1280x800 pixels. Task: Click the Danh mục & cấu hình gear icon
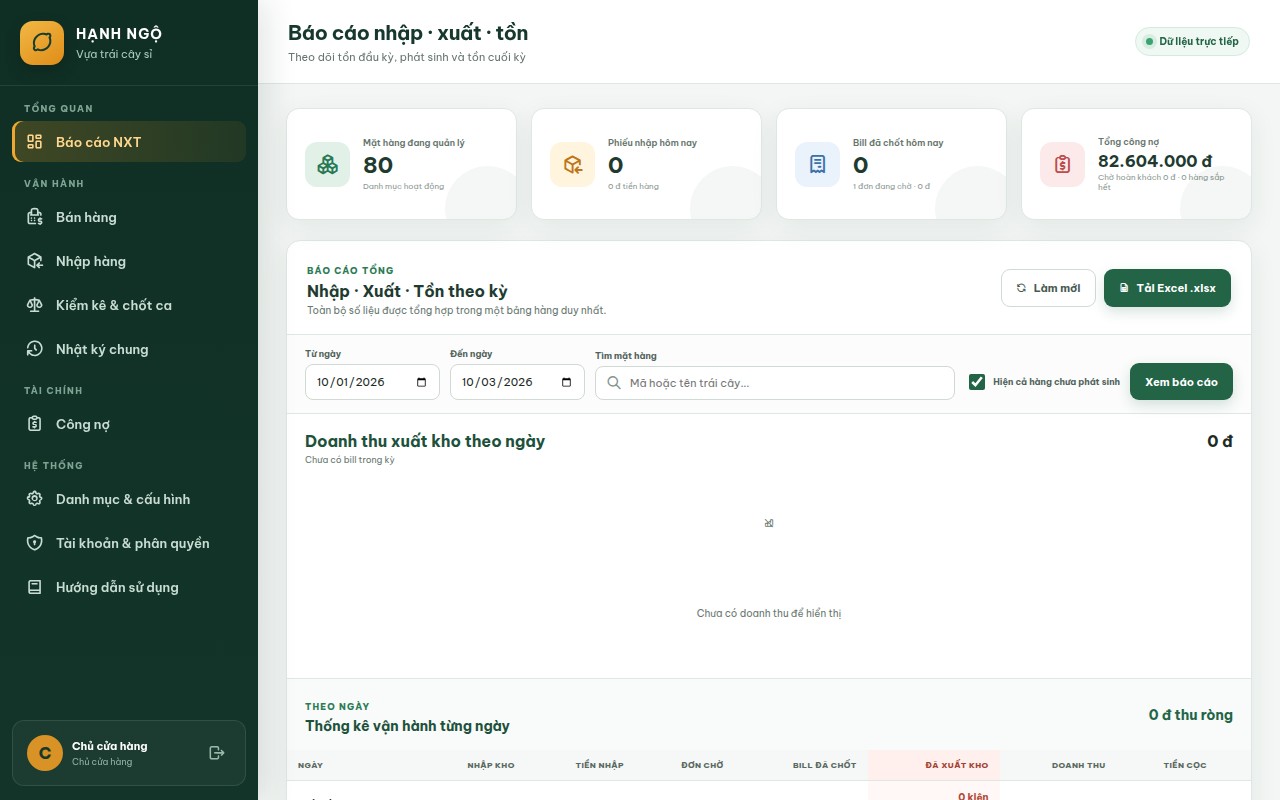(x=35, y=499)
